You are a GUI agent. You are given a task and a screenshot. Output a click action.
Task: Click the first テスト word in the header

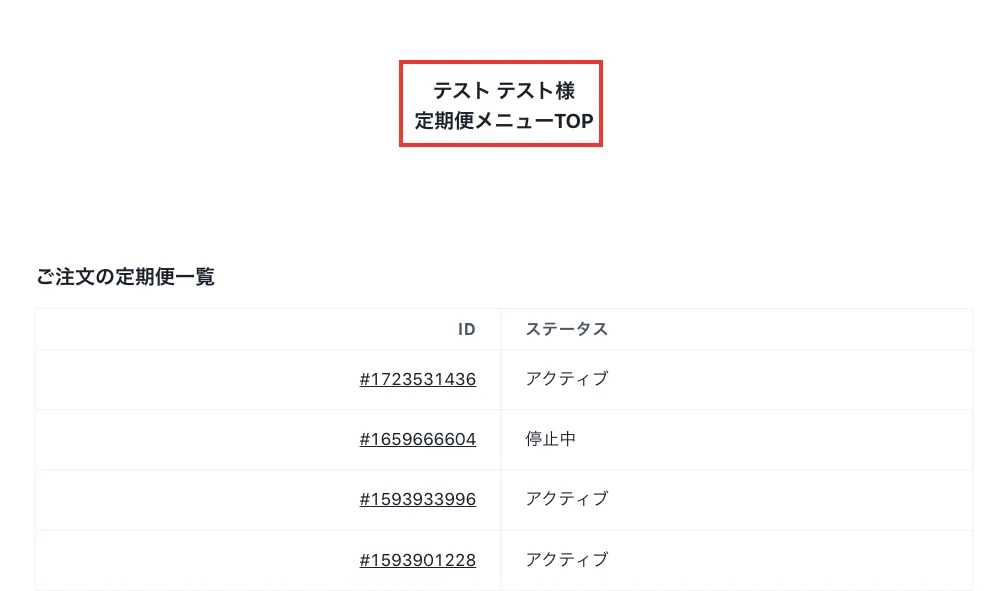click(x=461, y=90)
